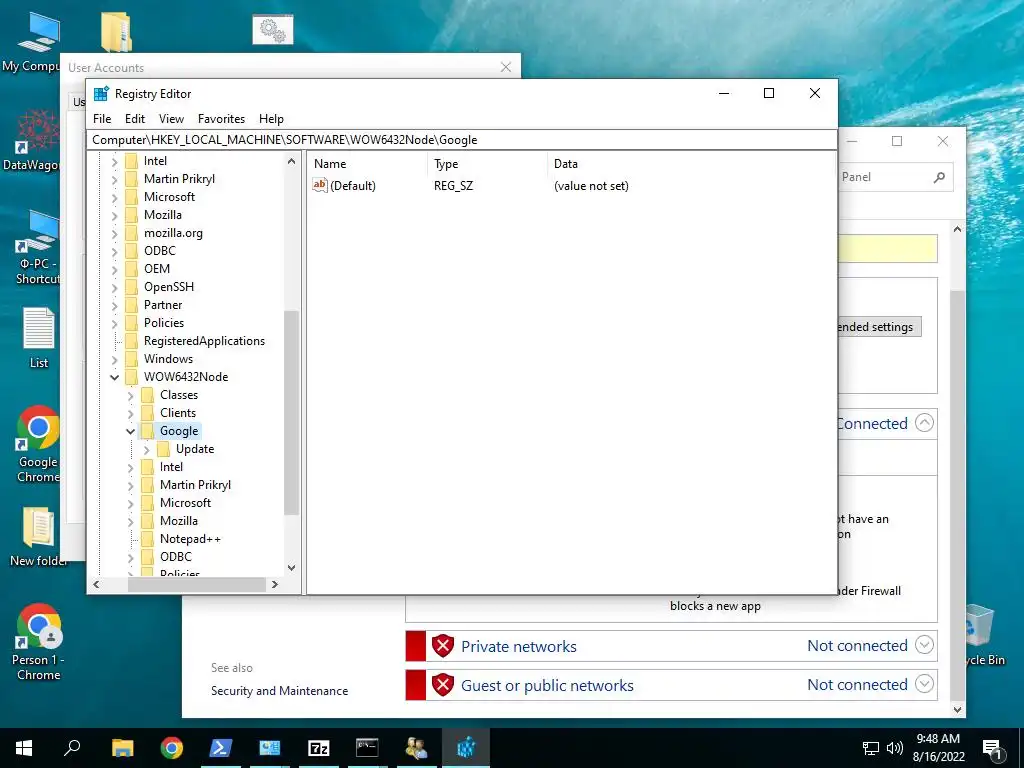Click the registry path address bar
This screenshot has width=1024, height=768.
point(462,140)
